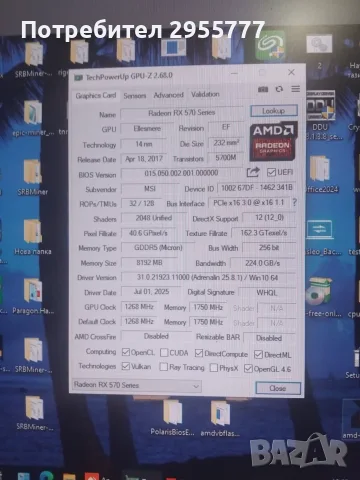Click the AMD Radeon Graphics logo
The height and width of the screenshot is (480, 360).
[x=273, y=142]
